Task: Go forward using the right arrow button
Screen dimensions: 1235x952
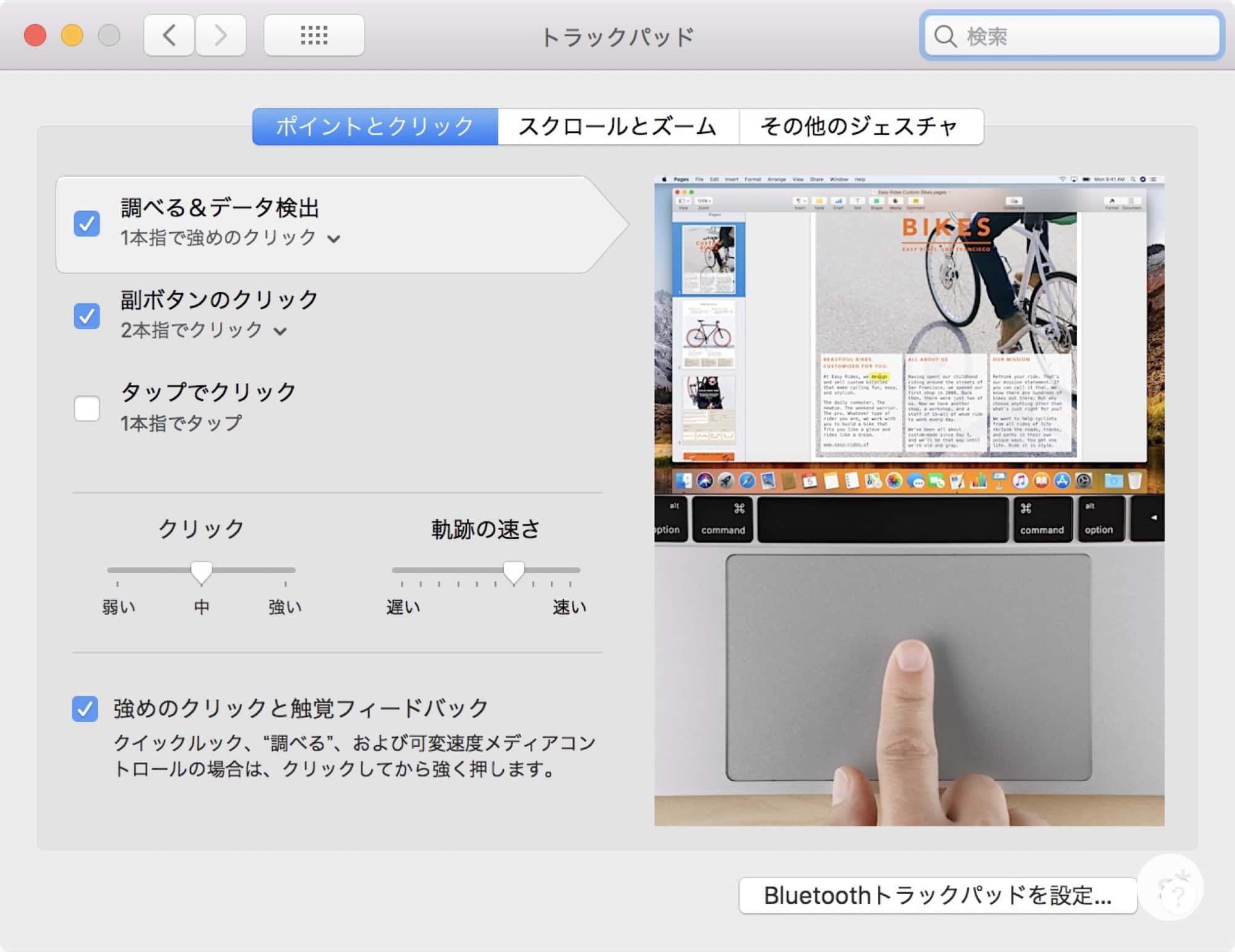Action: click(x=220, y=35)
